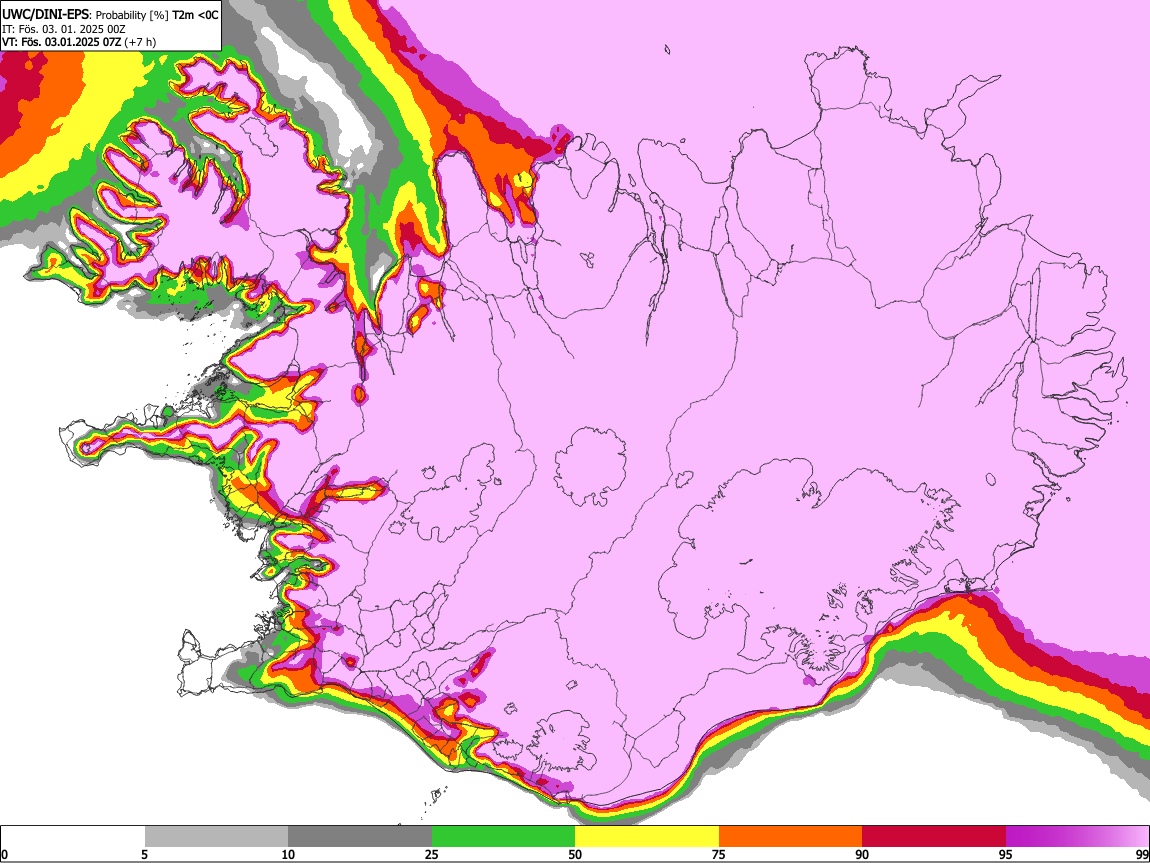1150x863 pixels.
Task: Click the 'UWC/DINI-EPS' title text
Action: [x=45, y=14]
